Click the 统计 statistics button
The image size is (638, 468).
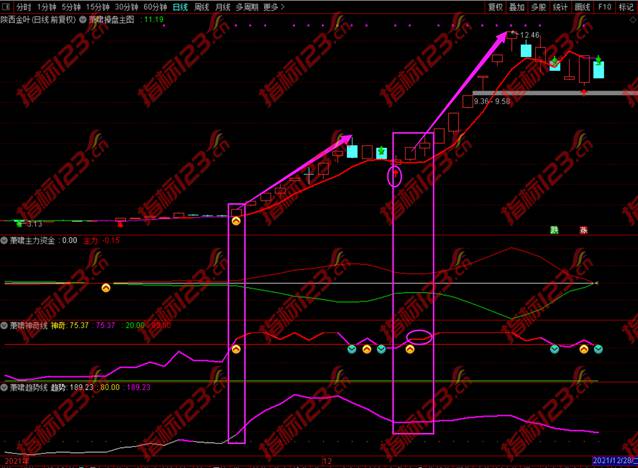pyautogui.click(x=561, y=6)
